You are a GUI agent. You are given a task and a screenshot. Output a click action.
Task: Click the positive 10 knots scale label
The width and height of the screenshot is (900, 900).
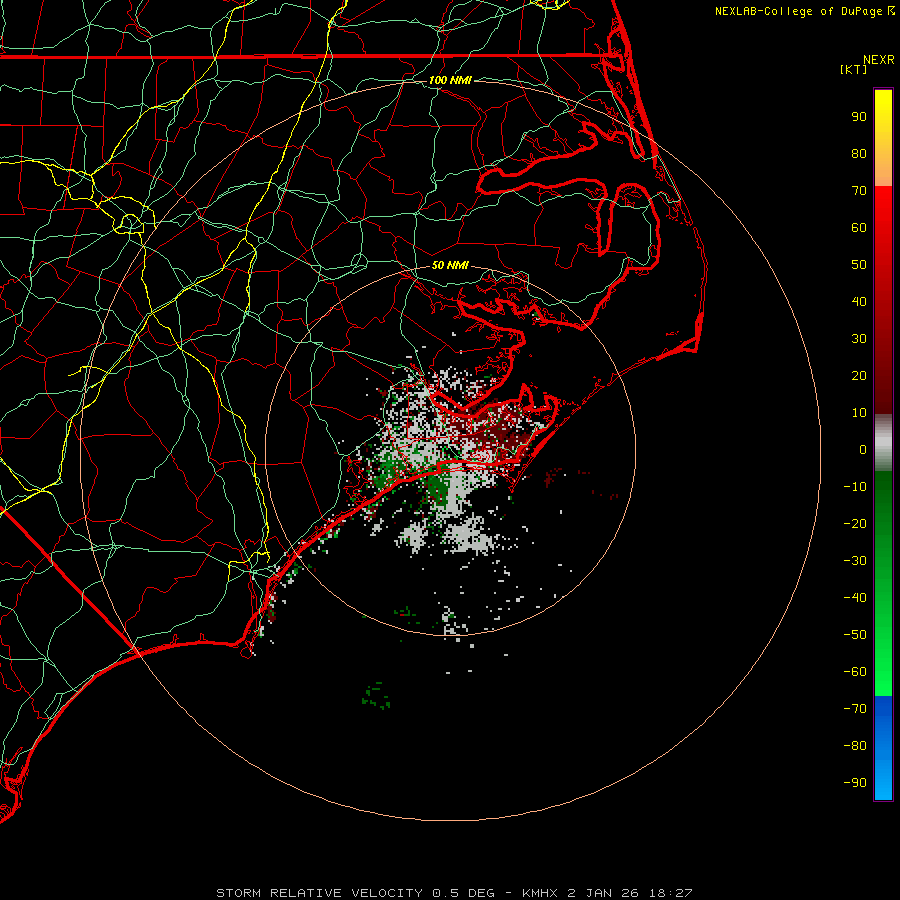859,413
